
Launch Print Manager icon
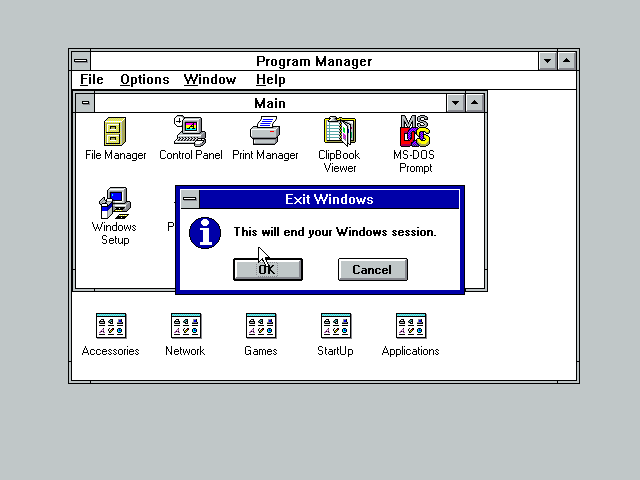coord(265,131)
